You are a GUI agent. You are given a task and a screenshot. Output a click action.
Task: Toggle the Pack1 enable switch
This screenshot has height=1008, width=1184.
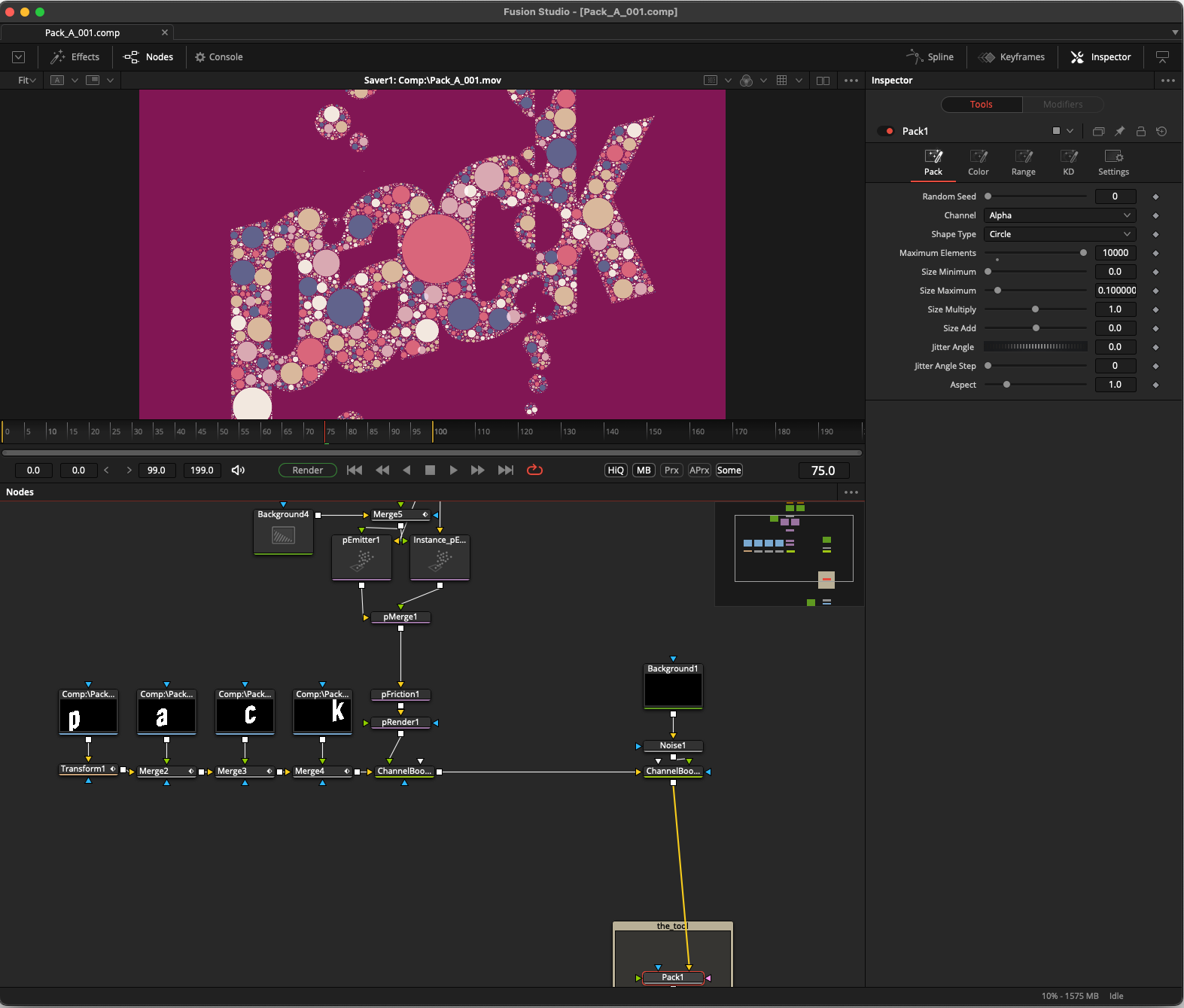(x=886, y=131)
